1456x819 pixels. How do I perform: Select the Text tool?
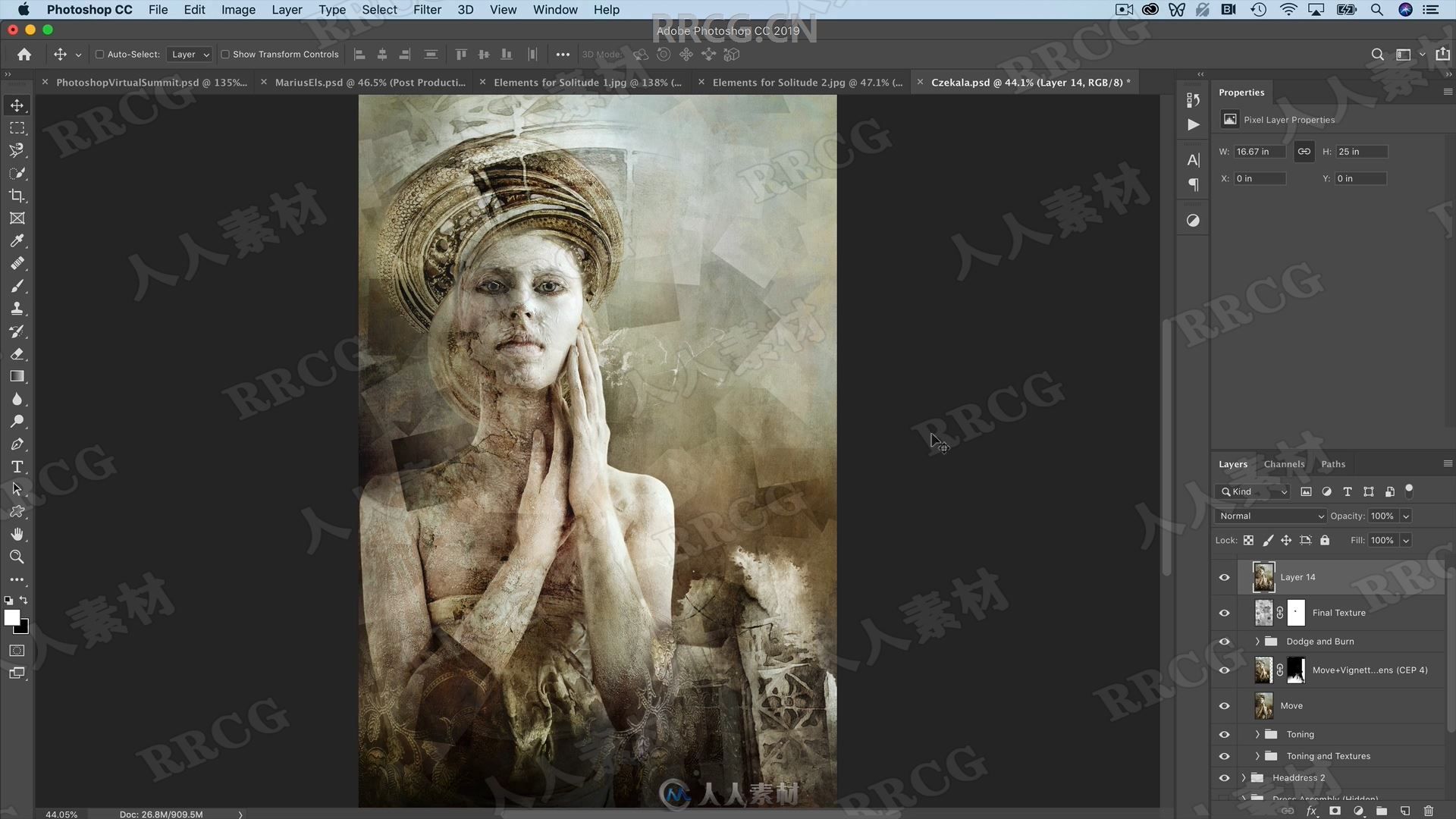click(17, 466)
